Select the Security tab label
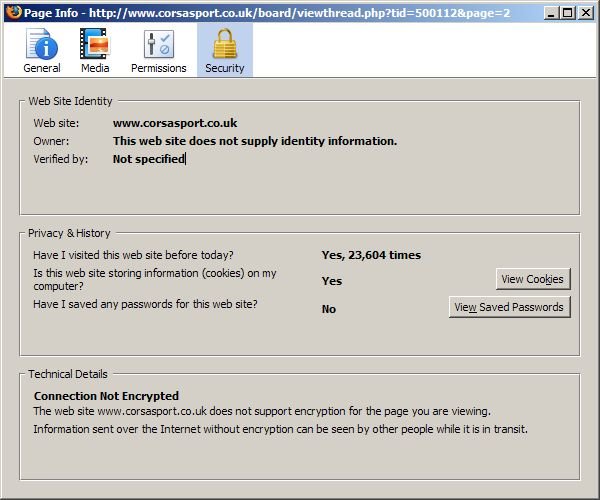Viewport: 600px width, 500px height. pos(224,68)
